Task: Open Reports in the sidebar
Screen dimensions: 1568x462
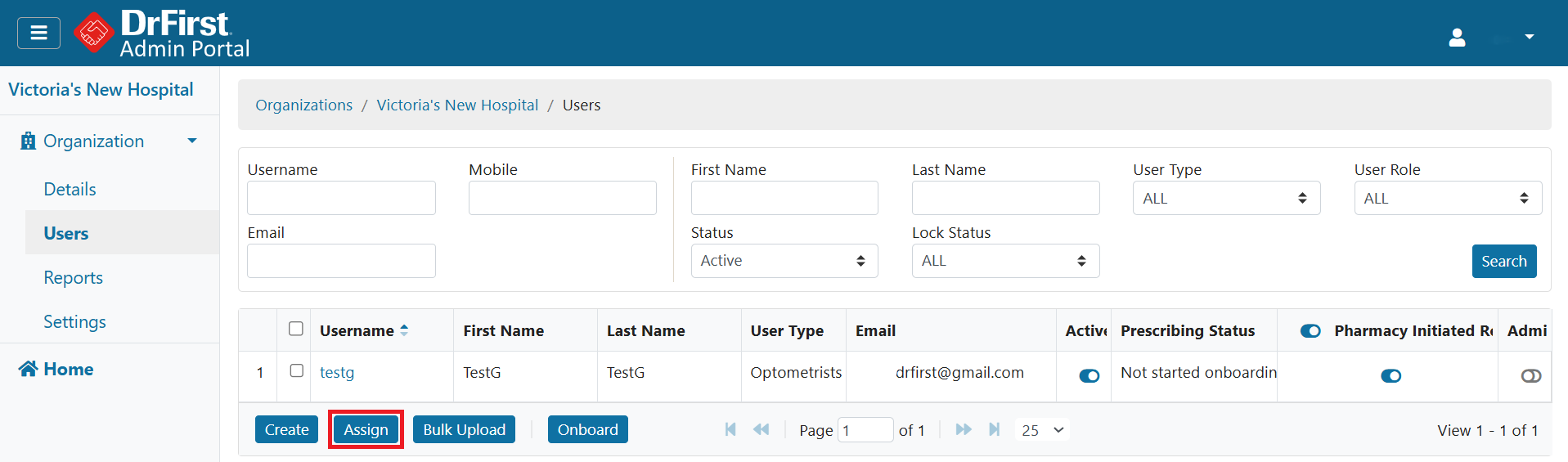Action: [x=74, y=278]
